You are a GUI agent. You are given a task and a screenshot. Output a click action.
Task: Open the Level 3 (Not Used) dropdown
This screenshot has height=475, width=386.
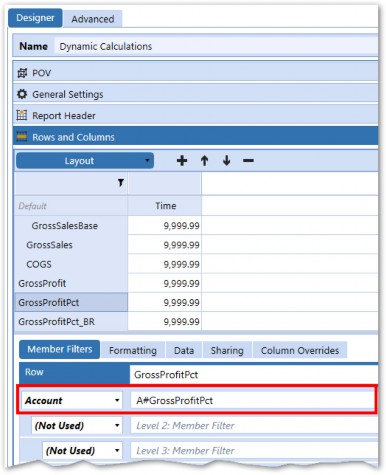tap(82, 450)
